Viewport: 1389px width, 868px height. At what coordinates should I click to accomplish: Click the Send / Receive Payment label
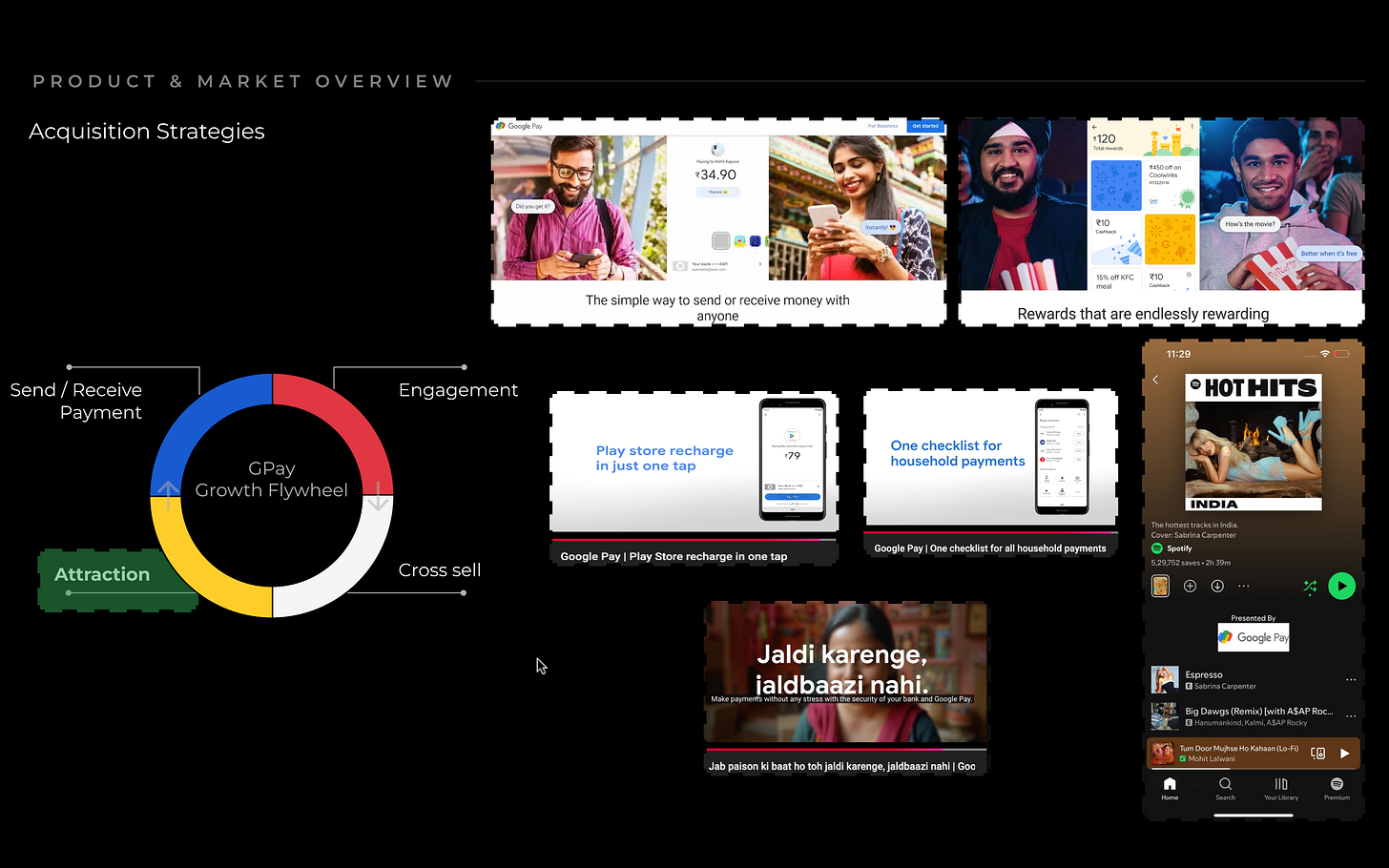[x=76, y=402]
